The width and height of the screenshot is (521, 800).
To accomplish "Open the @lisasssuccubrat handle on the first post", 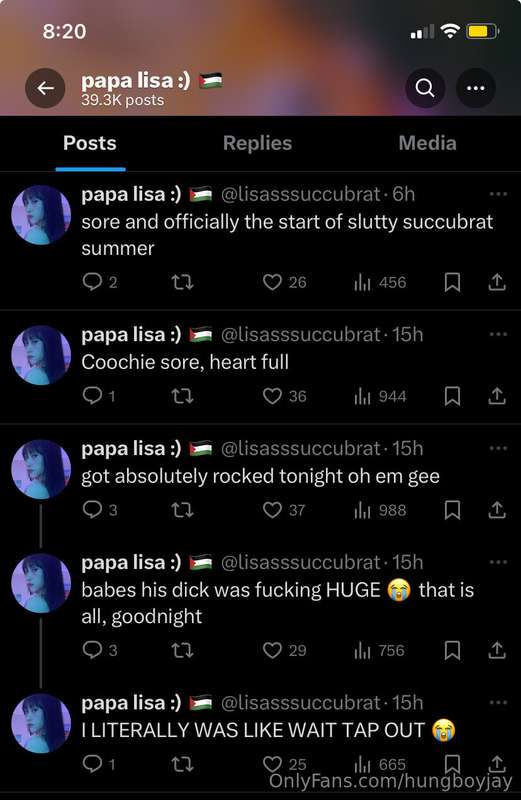I will point(301,194).
